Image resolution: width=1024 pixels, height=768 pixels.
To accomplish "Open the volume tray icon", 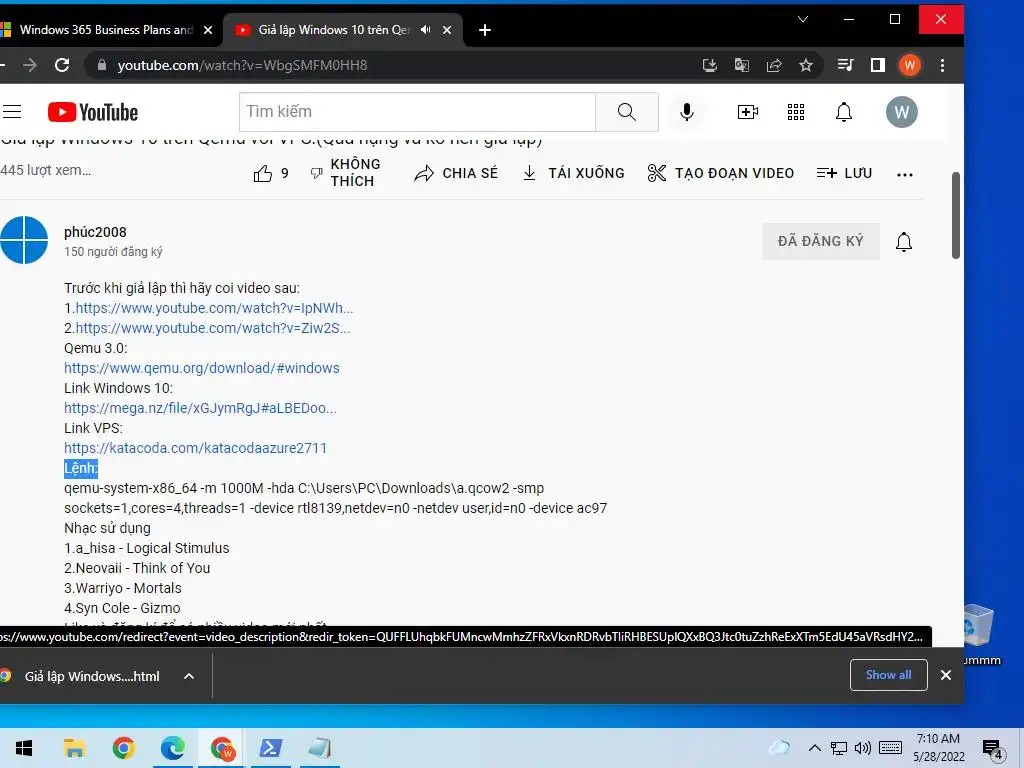I will [863, 748].
